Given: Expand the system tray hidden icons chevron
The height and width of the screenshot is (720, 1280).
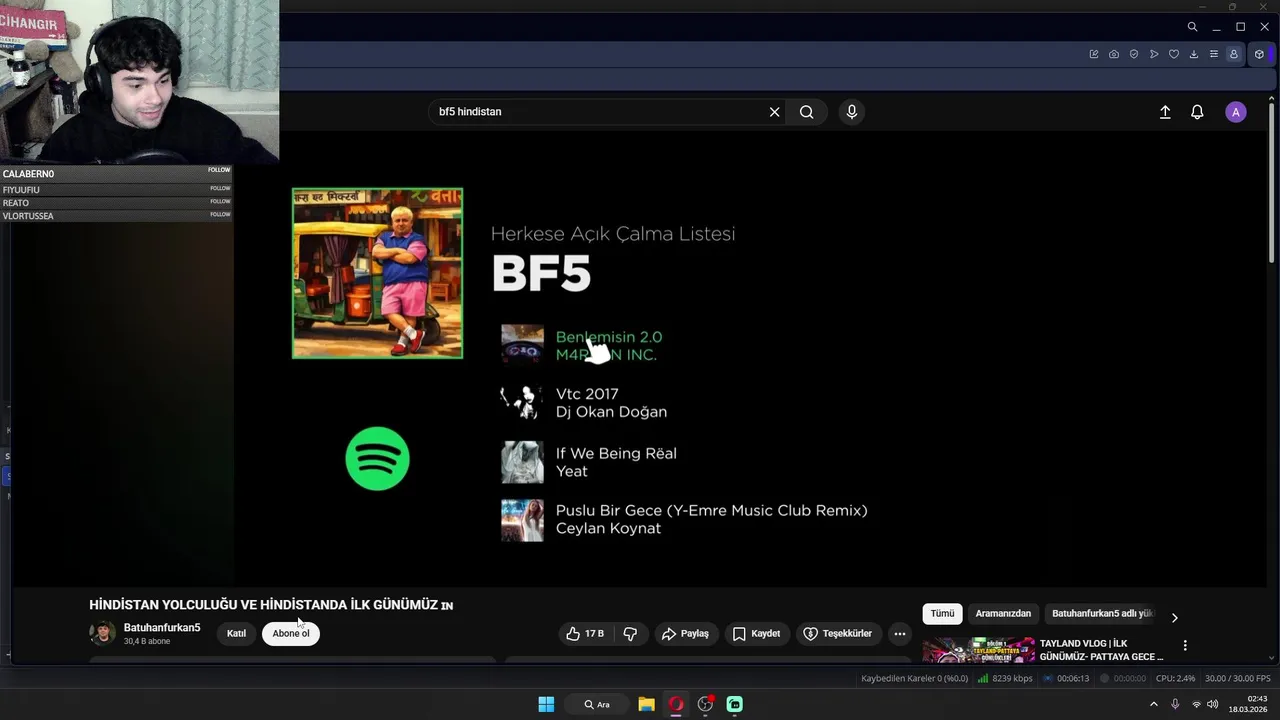Looking at the screenshot, I should click(1153, 704).
